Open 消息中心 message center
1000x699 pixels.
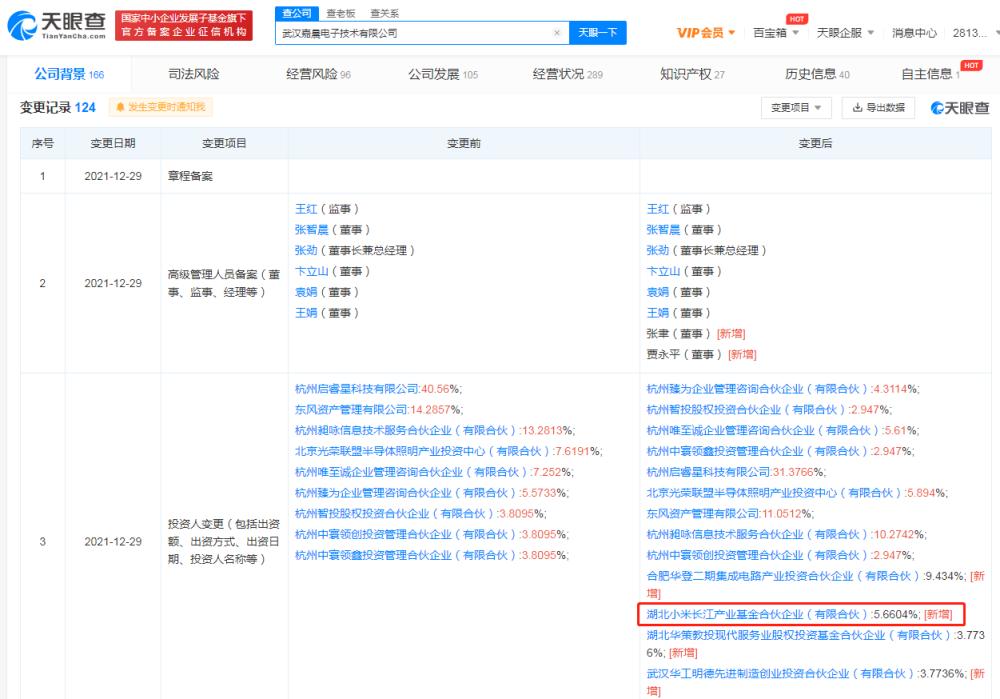(x=914, y=33)
